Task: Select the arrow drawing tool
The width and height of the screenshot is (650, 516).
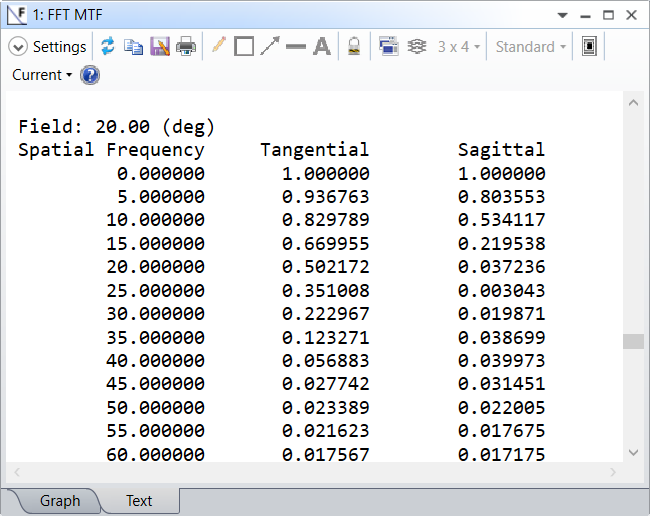Action: [x=270, y=46]
